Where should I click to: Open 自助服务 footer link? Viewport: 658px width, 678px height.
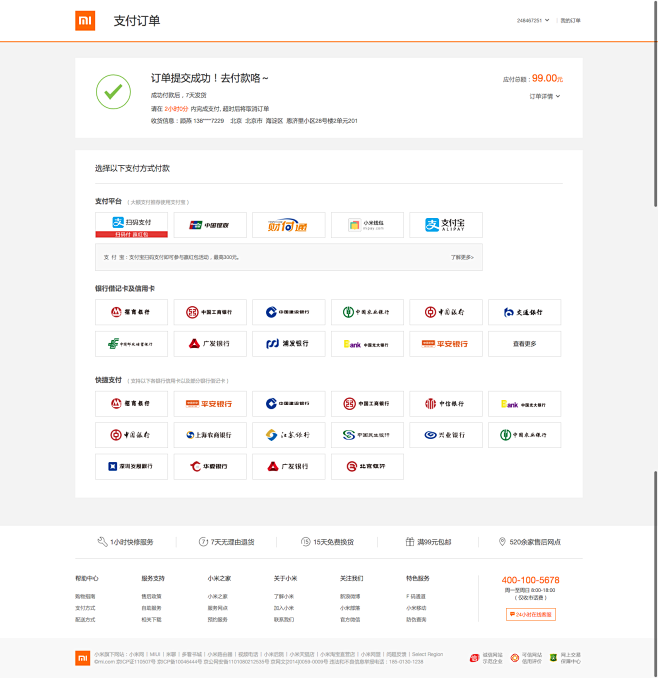151,608
